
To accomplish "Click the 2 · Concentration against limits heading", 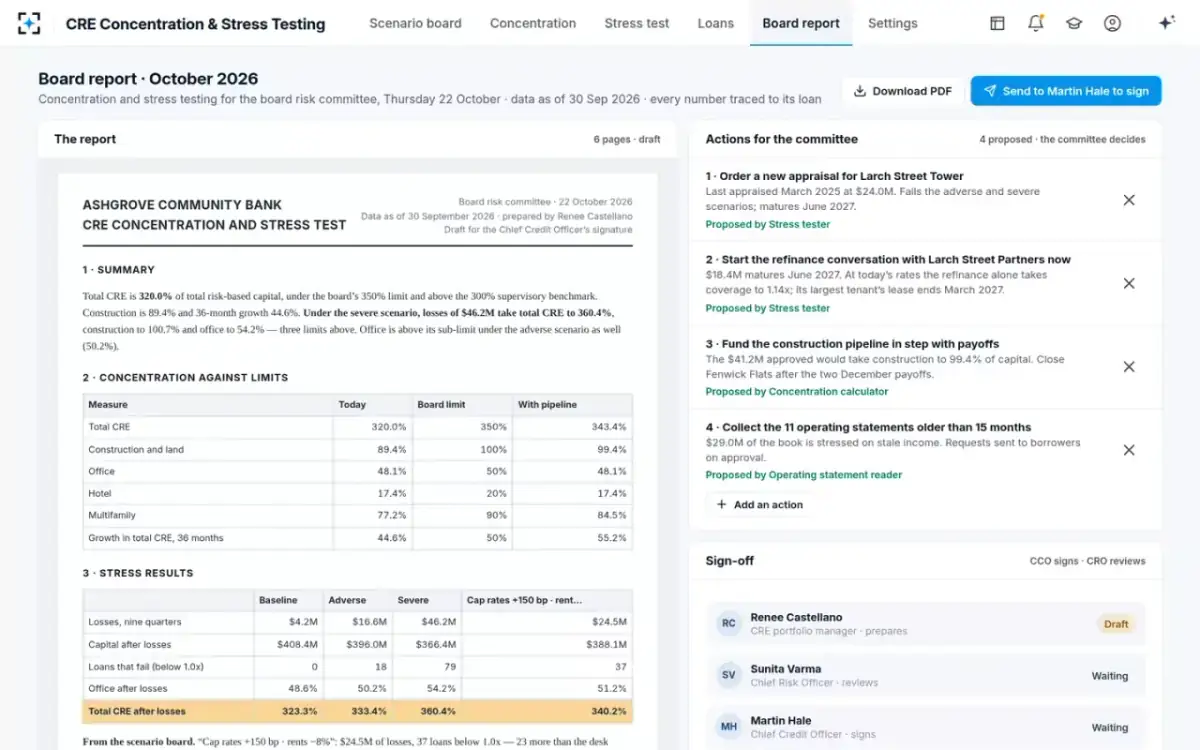I will [x=185, y=378].
